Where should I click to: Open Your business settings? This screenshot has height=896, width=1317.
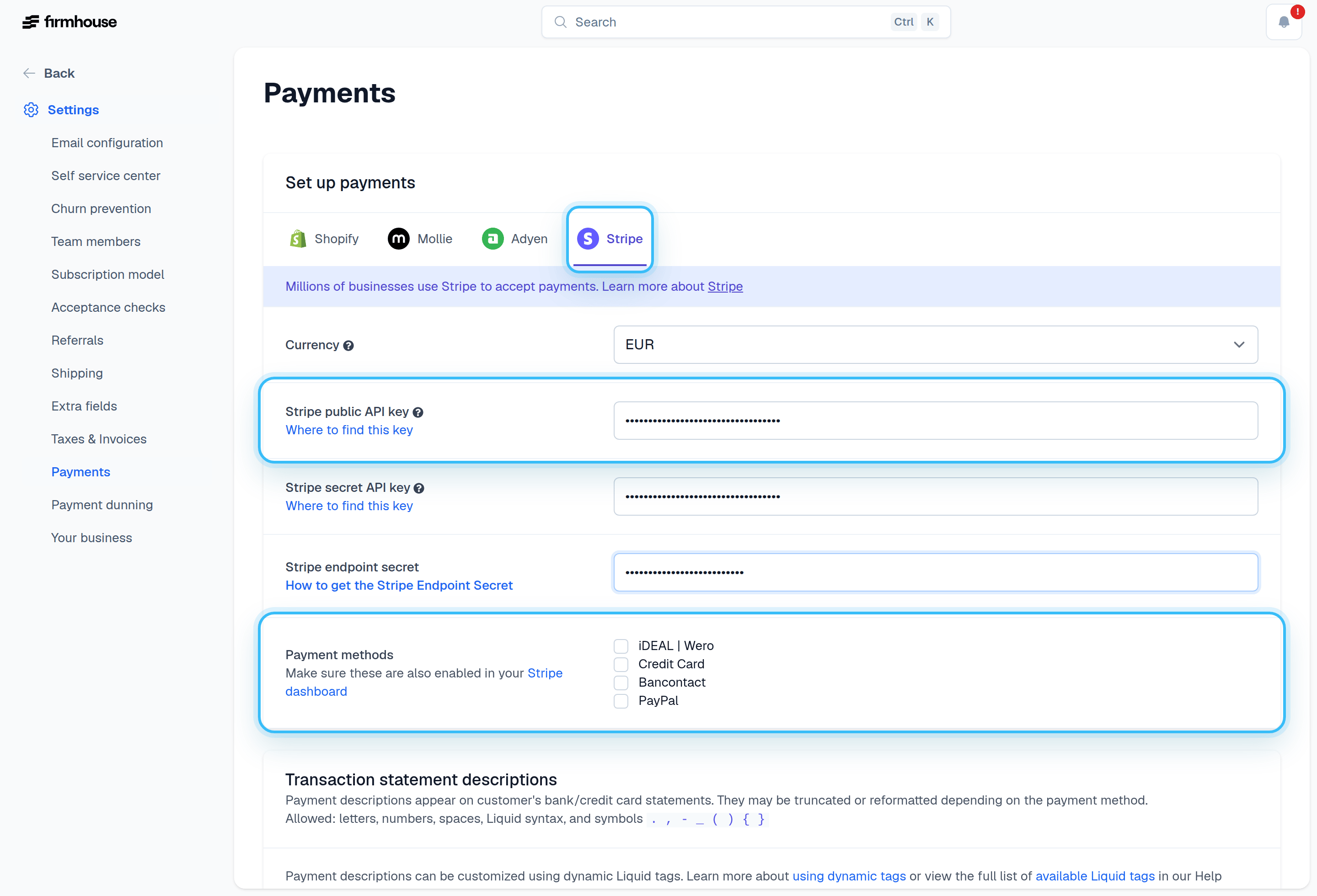point(92,538)
